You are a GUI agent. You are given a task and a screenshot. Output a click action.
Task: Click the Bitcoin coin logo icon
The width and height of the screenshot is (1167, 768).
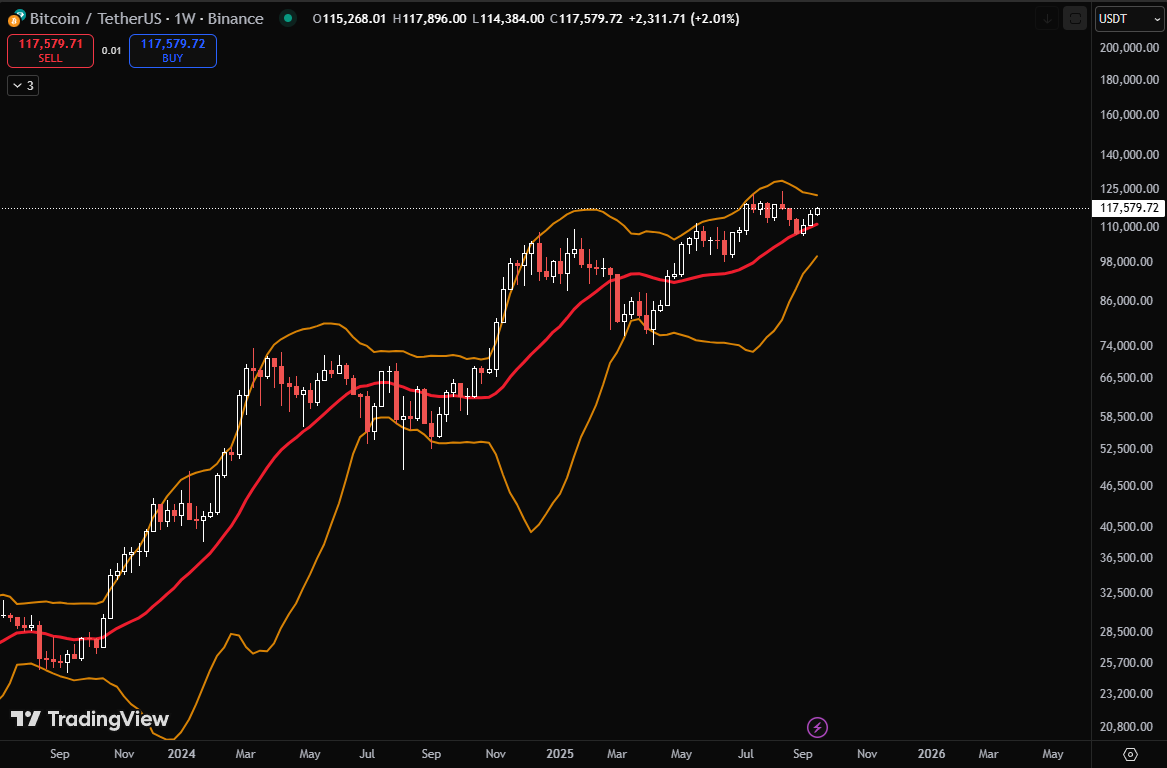15,19
